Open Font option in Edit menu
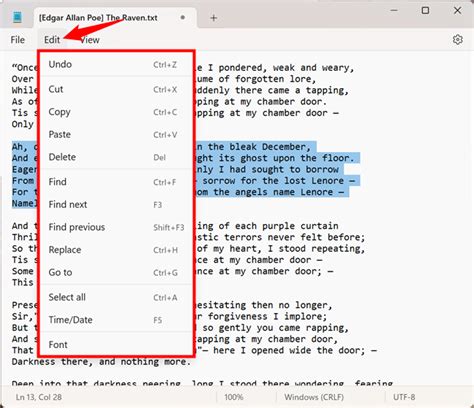Screen dimensions: 474x408 point(116,345)
